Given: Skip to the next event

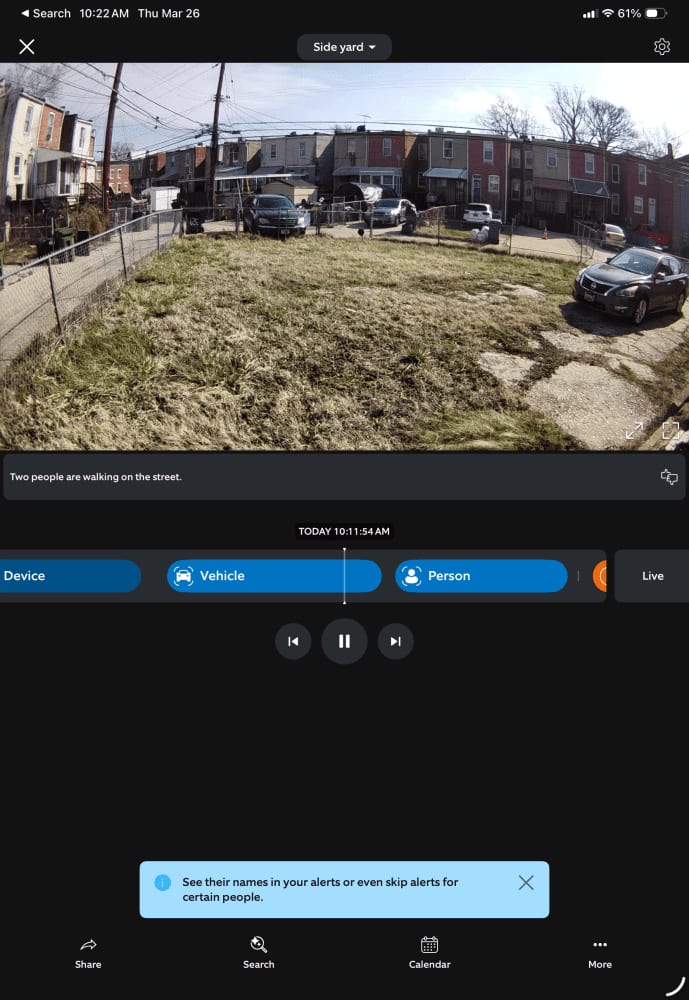Looking at the screenshot, I should [396, 641].
